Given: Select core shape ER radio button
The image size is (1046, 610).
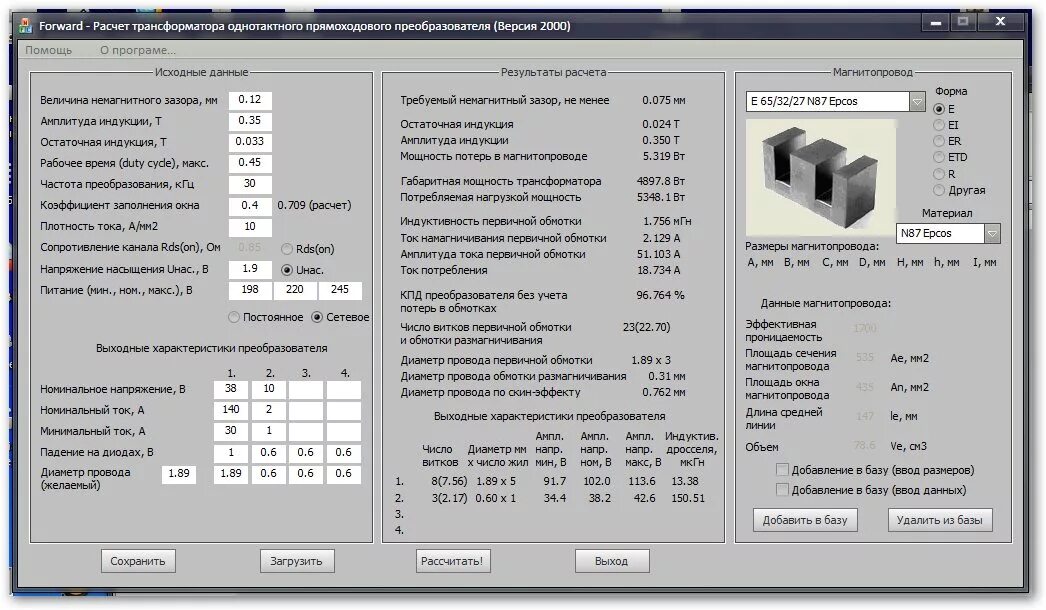Looking at the screenshot, I should (x=939, y=141).
